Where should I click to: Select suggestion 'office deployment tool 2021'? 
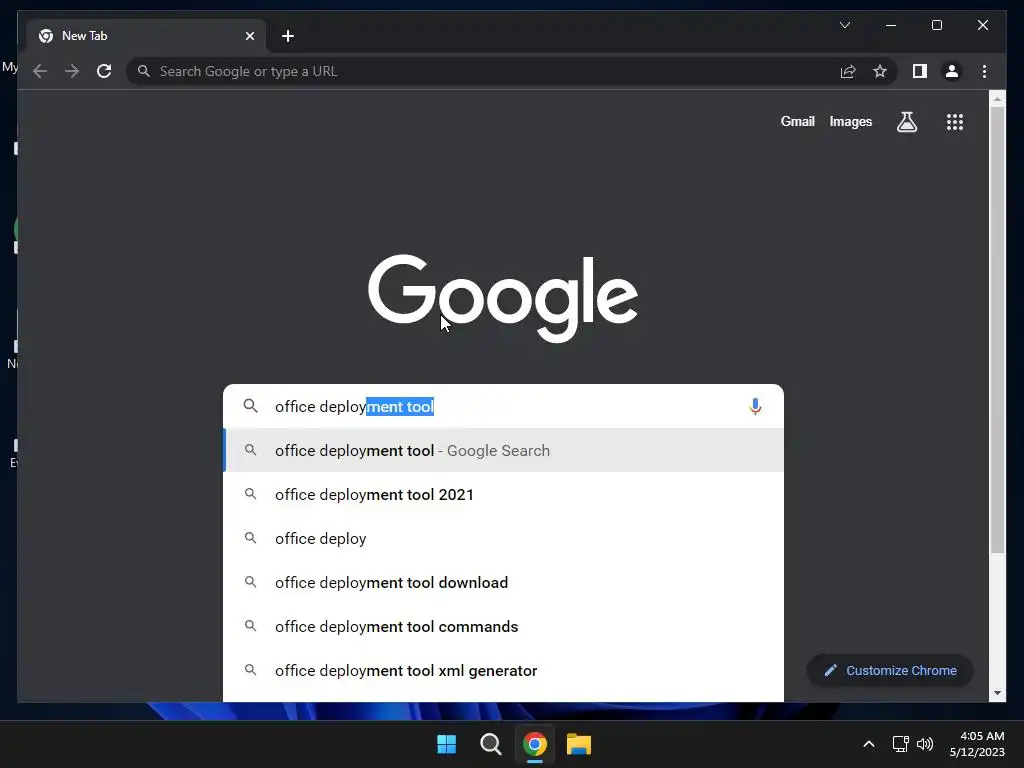click(504, 494)
